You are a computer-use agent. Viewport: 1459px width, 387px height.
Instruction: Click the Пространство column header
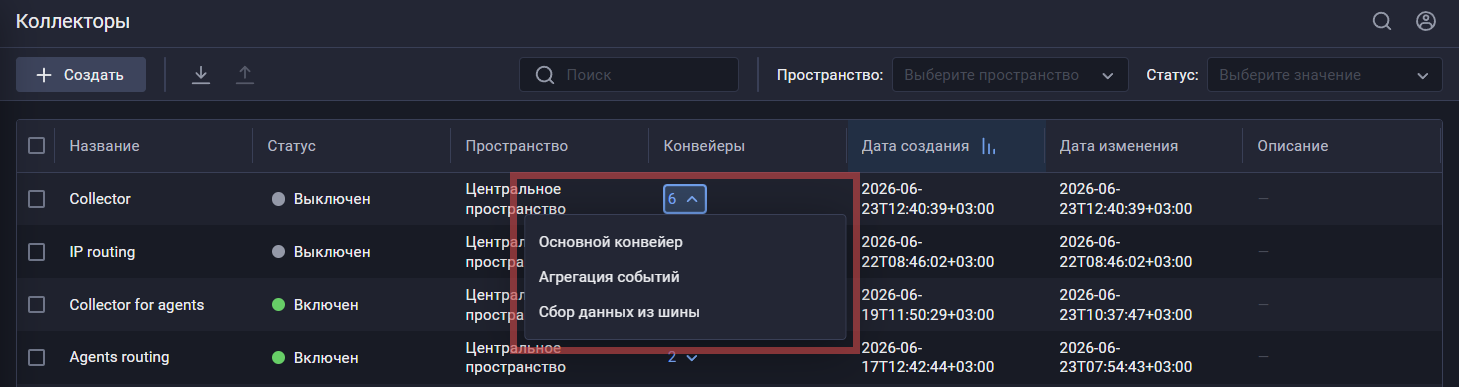click(x=516, y=146)
